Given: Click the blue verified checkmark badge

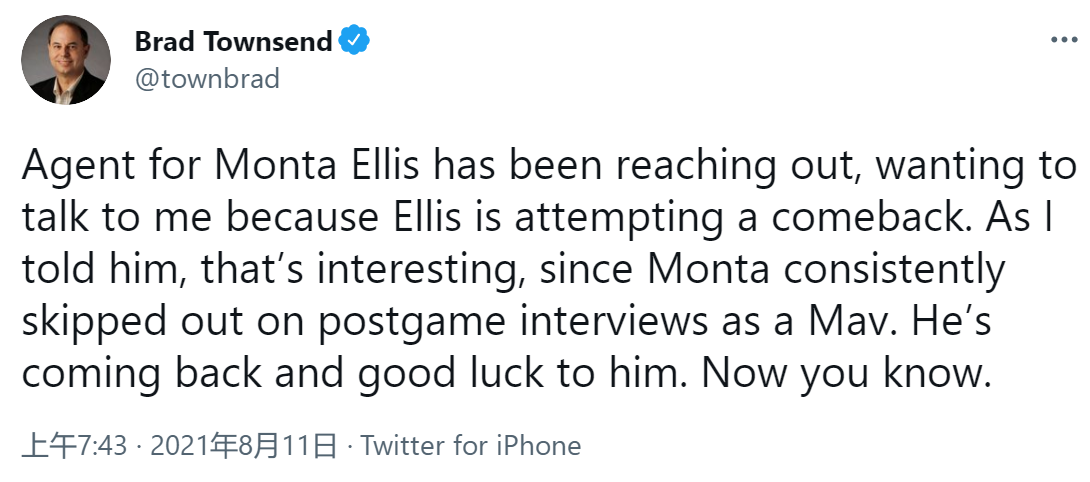Looking at the screenshot, I should click(x=354, y=40).
